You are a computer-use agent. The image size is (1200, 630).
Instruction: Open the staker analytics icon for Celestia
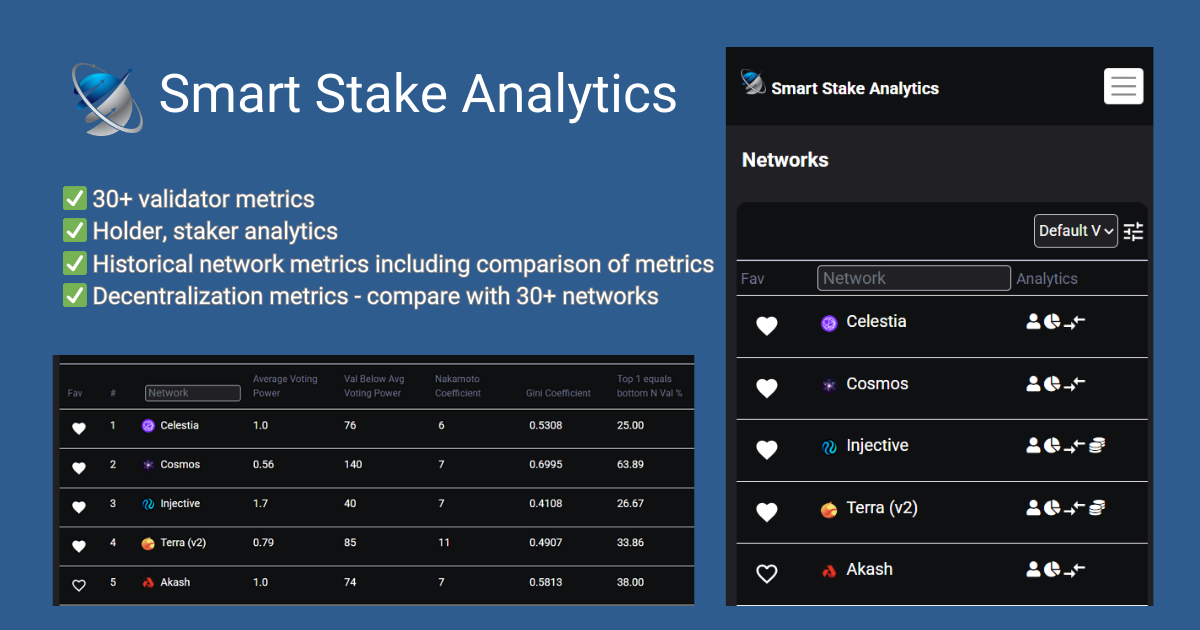(1032, 321)
